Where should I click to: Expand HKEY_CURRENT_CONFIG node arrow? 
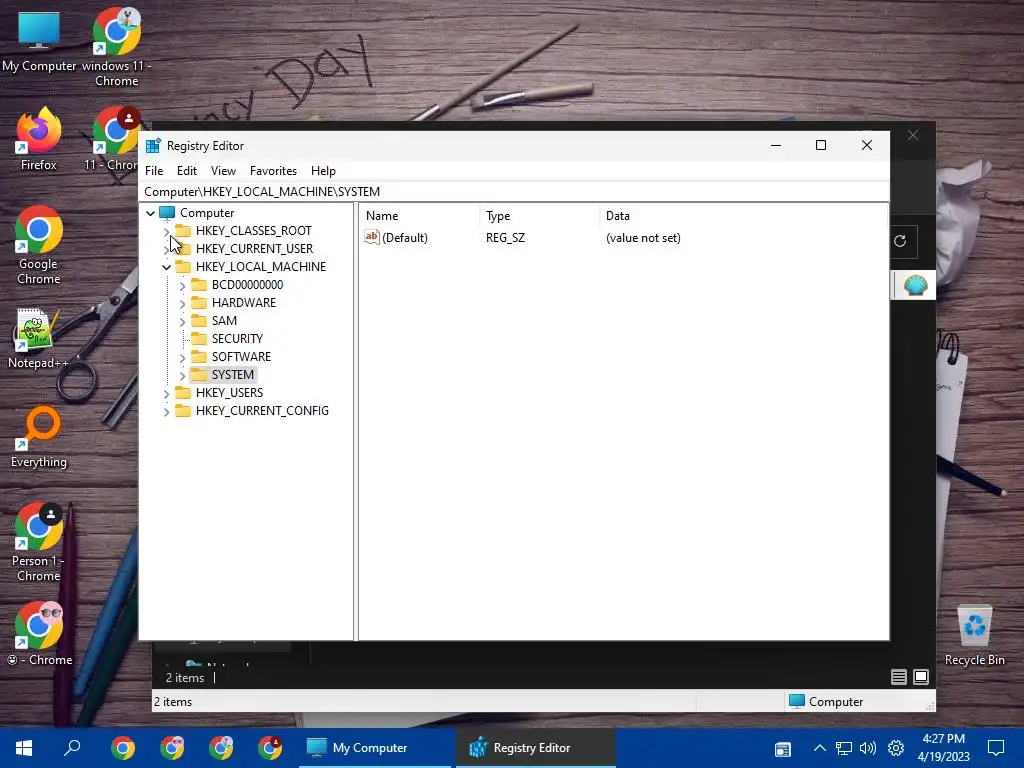click(167, 411)
